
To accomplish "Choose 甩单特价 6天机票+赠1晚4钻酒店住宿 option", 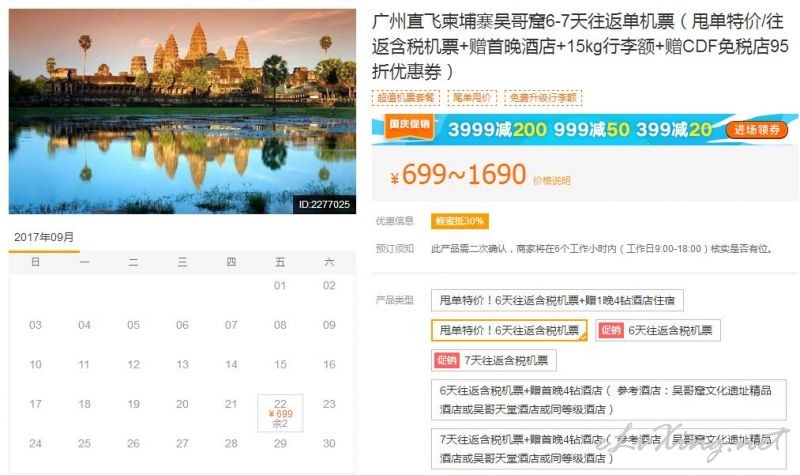I will tap(557, 301).
